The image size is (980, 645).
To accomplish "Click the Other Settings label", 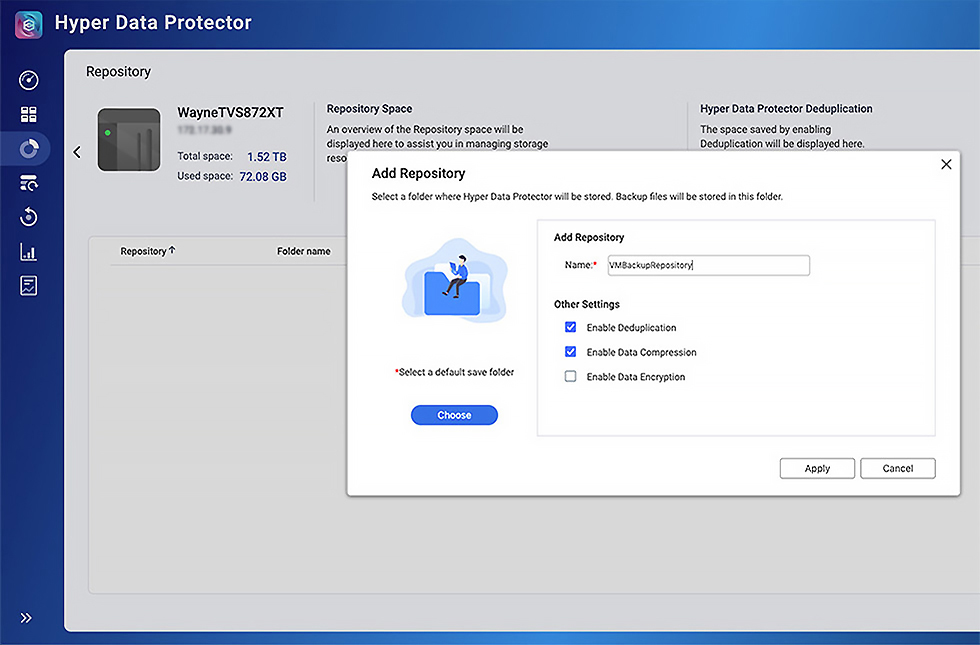I will tap(587, 304).
